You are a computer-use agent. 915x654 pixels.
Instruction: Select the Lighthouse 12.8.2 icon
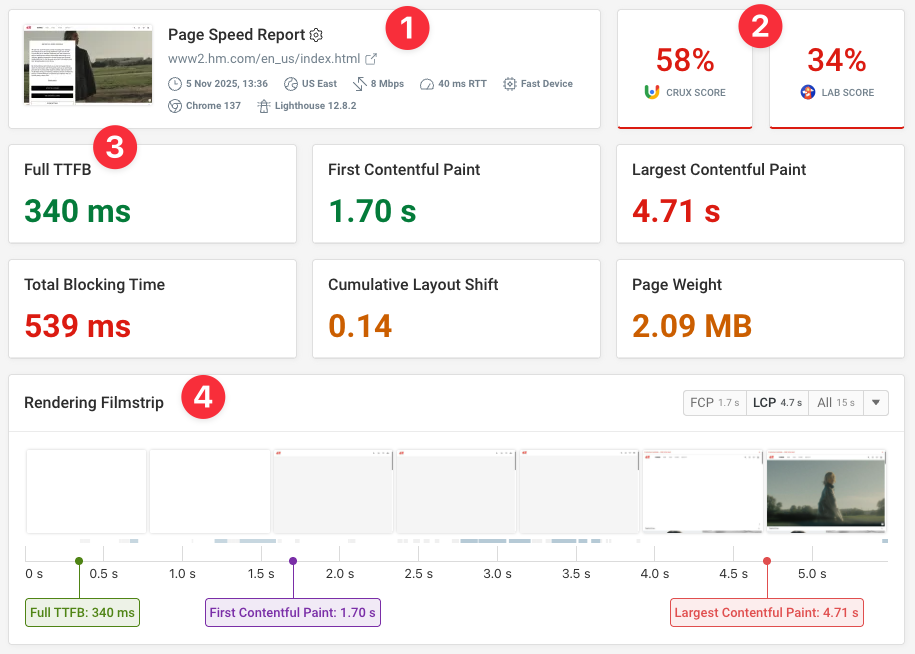(264, 105)
